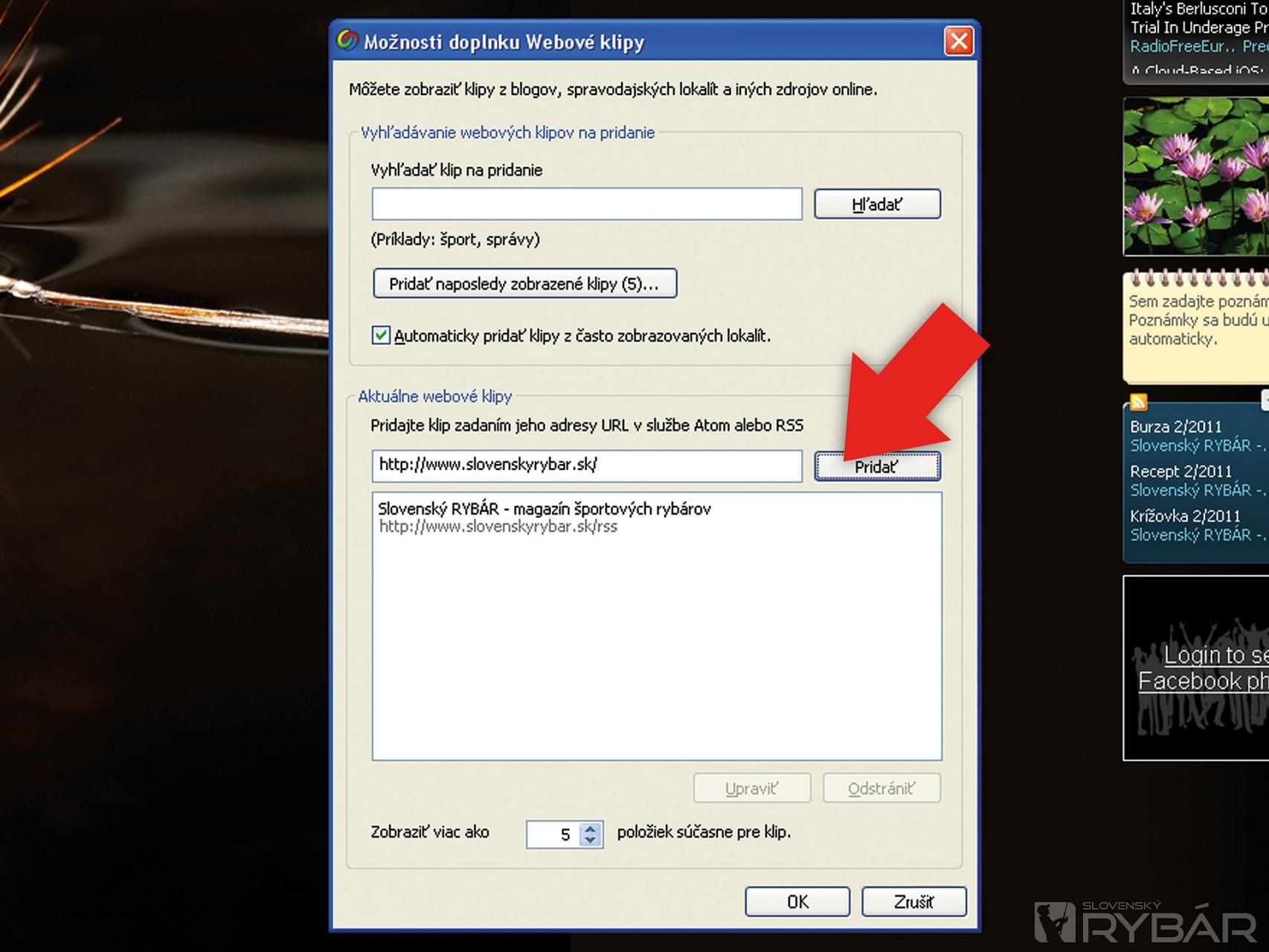Increase the item count with up arrow
The image size is (1269, 952).
click(591, 828)
